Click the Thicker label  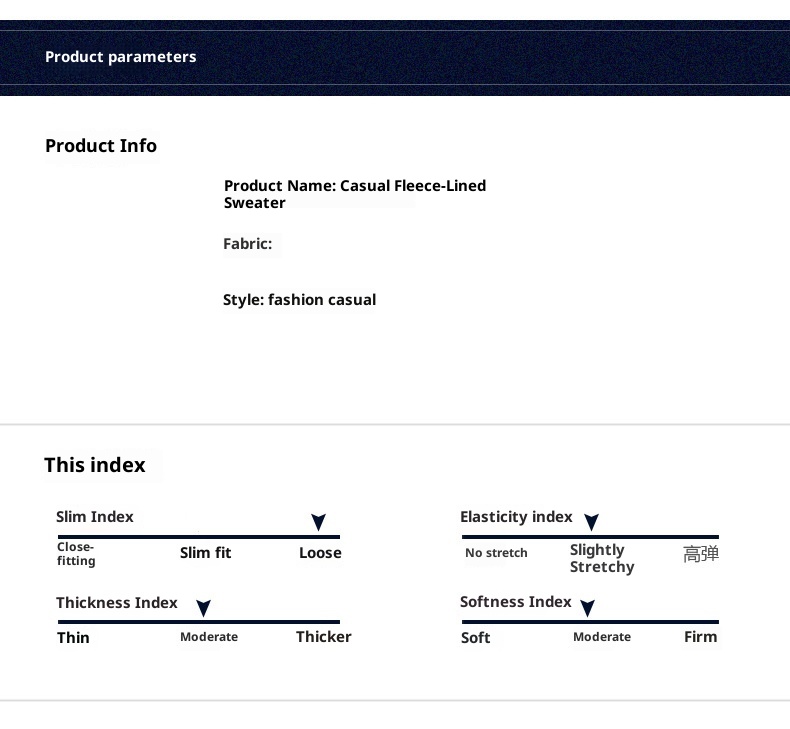[x=323, y=637]
